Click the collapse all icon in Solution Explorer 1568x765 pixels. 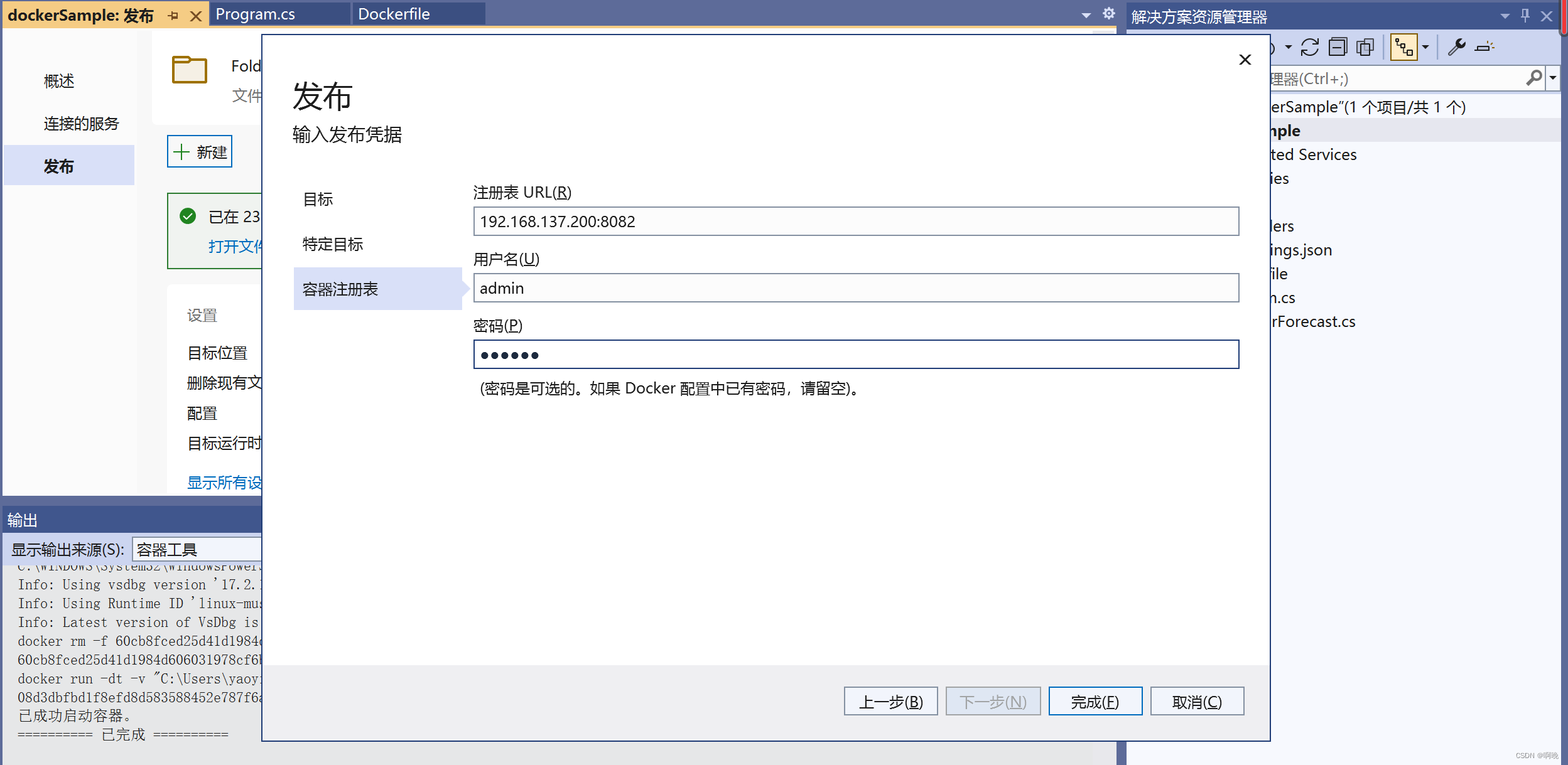click(1338, 47)
